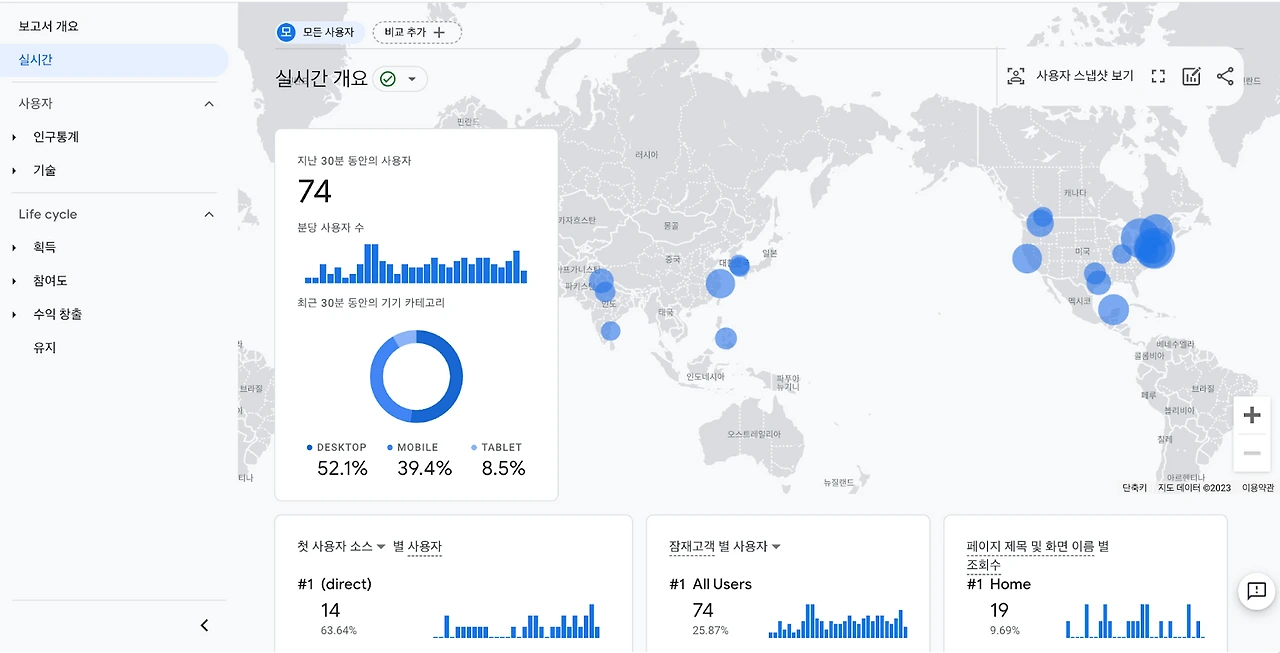Click the share icon

pos(1225,76)
